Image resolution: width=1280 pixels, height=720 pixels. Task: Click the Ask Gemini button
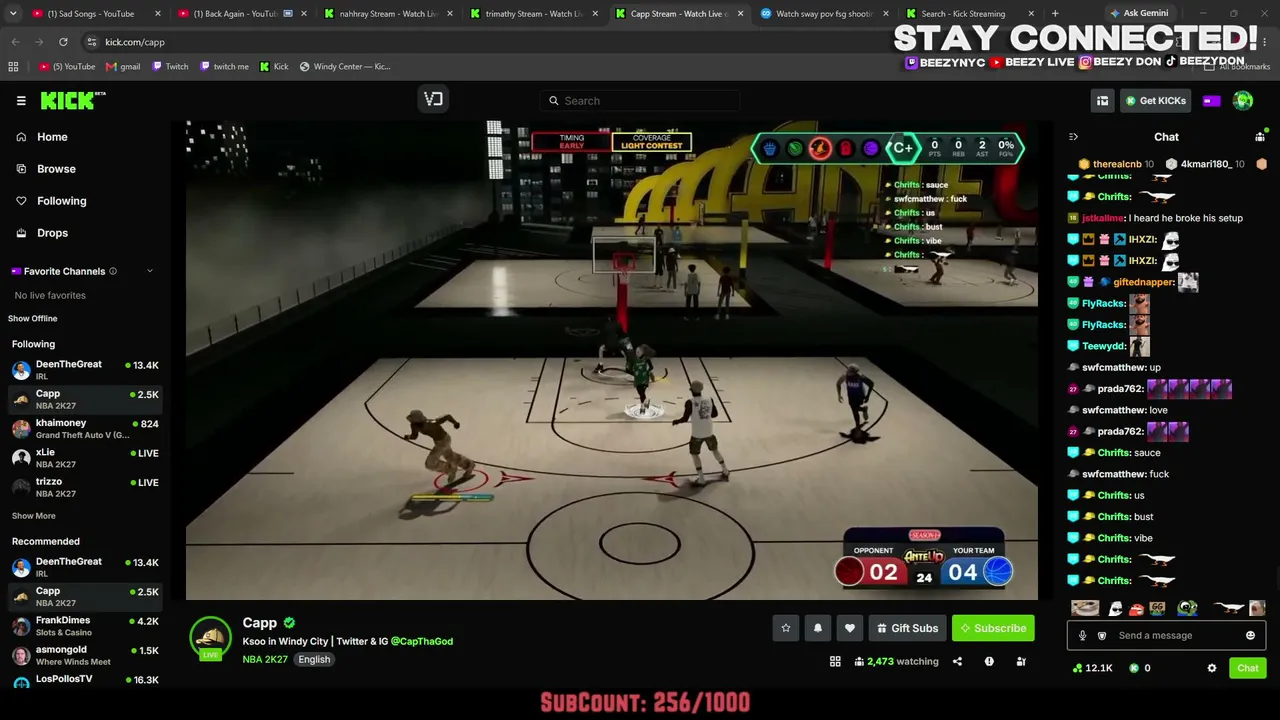(x=1138, y=13)
